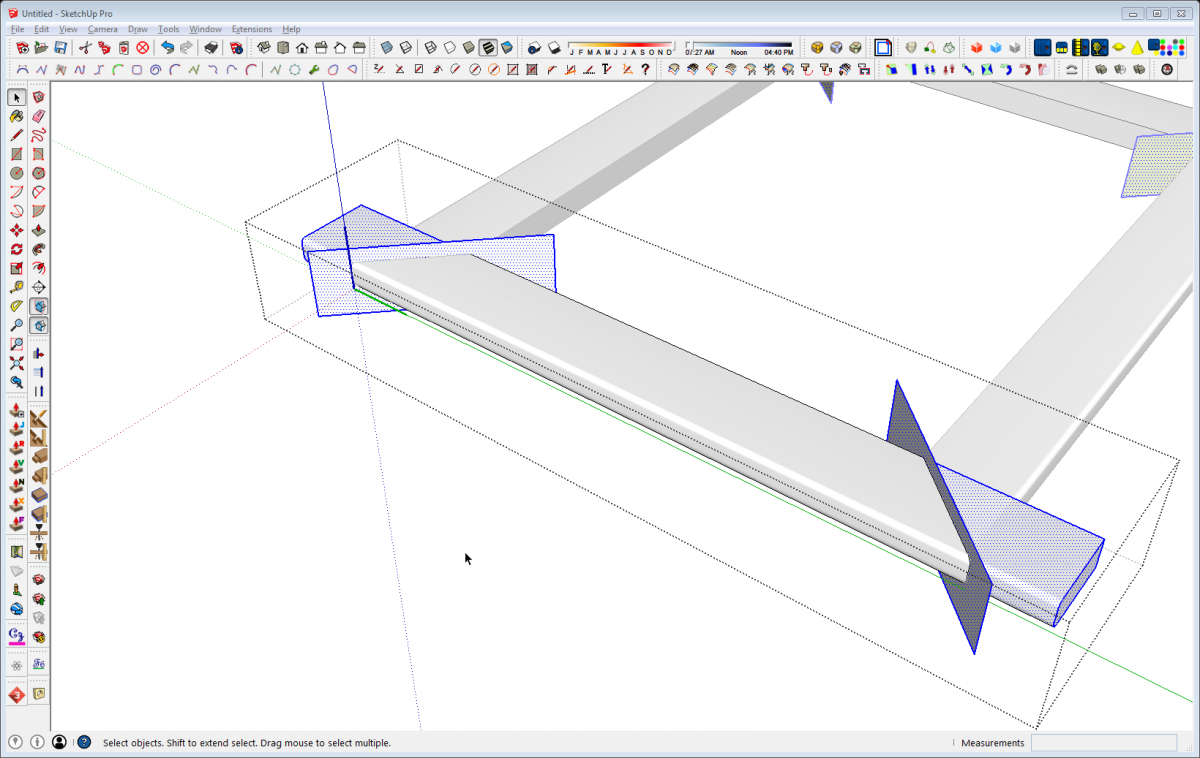The height and width of the screenshot is (758, 1200).
Task: Click the Undo icon in the top toolbar
Action: click(x=168, y=47)
